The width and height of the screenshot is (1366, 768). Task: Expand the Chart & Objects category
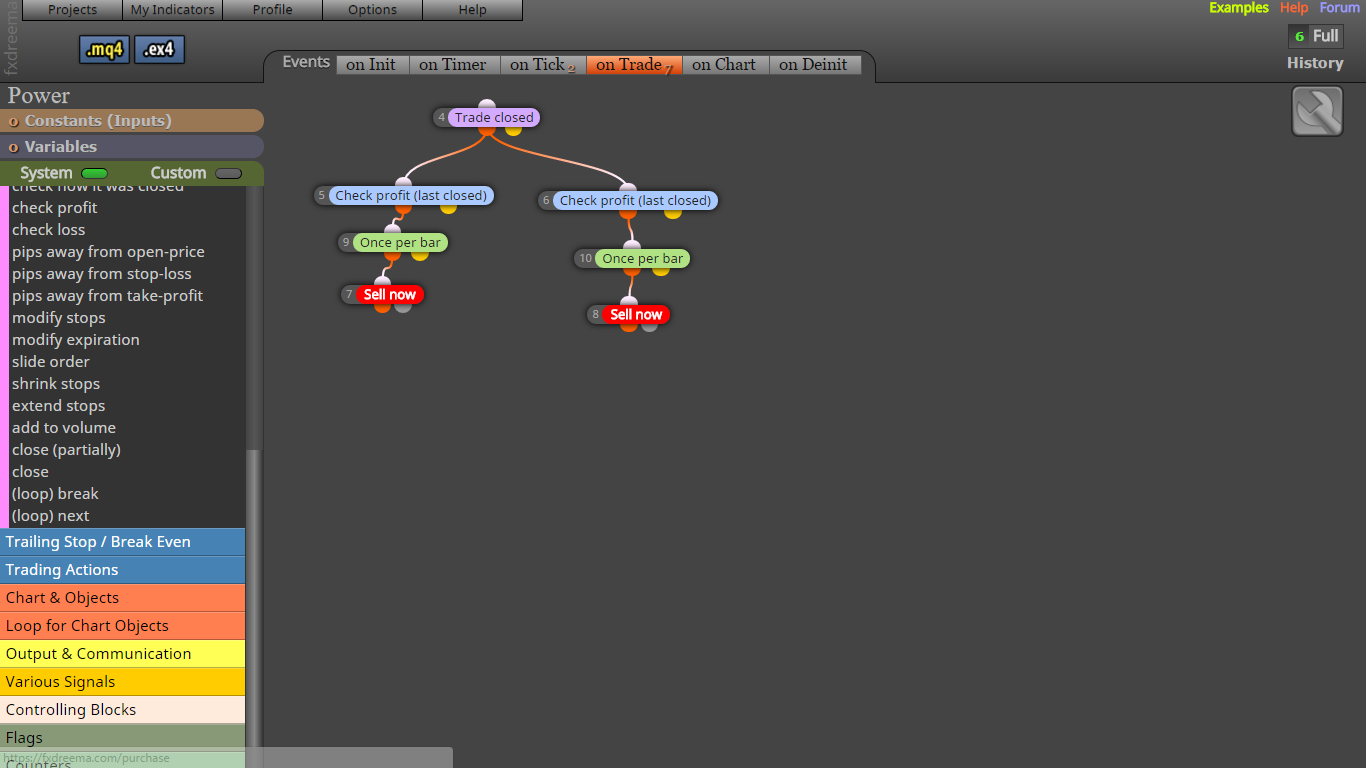point(122,598)
